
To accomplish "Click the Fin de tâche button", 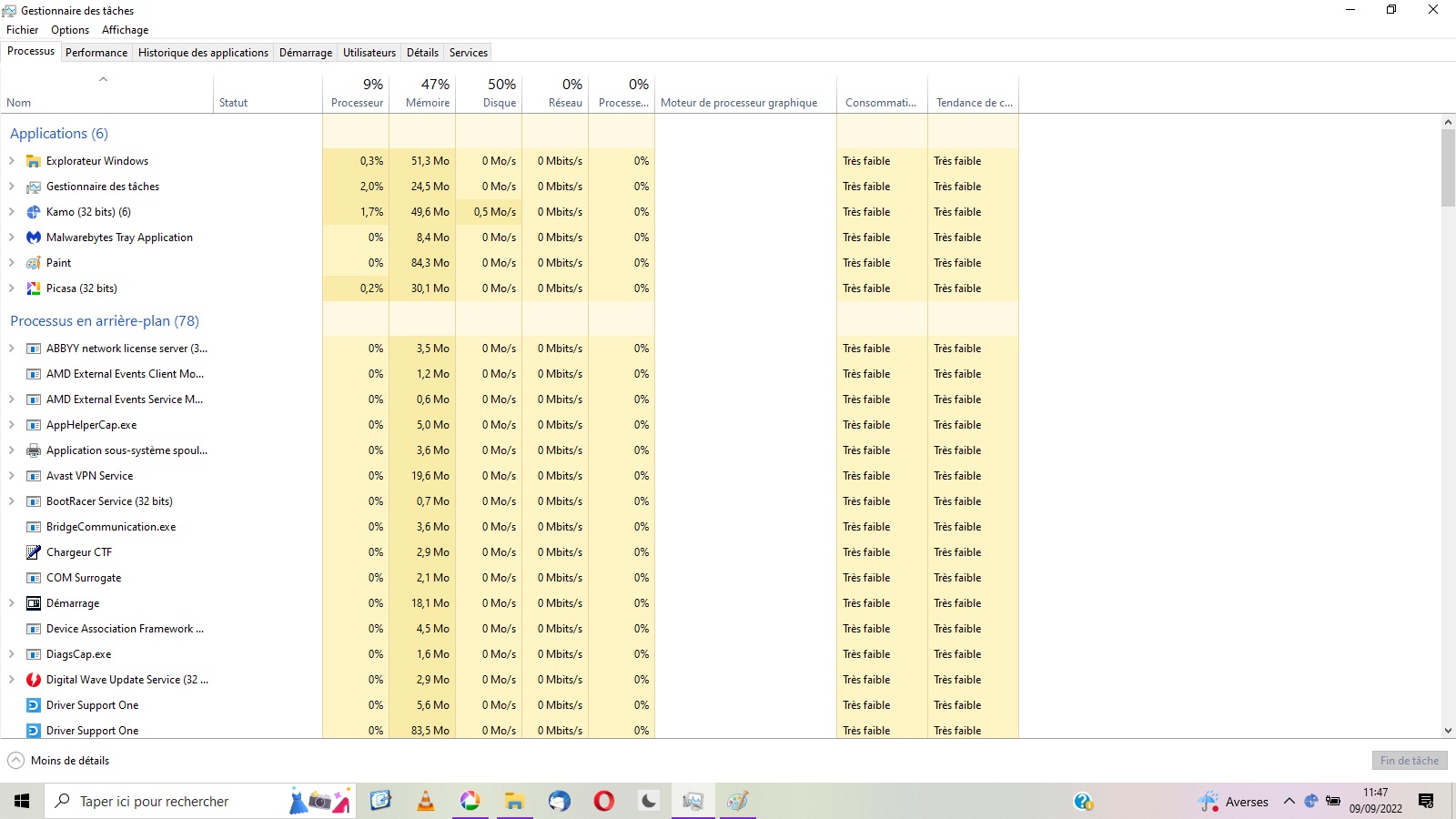I will pyautogui.click(x=1410, y=761).
